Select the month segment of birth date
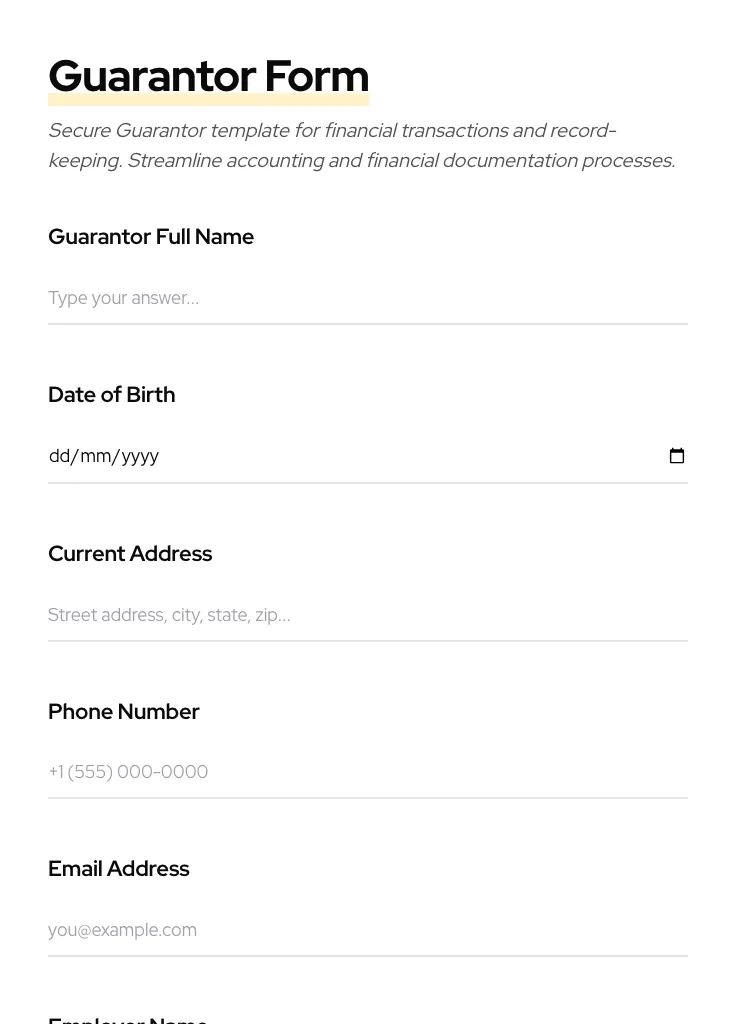Viewport: 736px width, 1024px height. [x=95, y=456]
